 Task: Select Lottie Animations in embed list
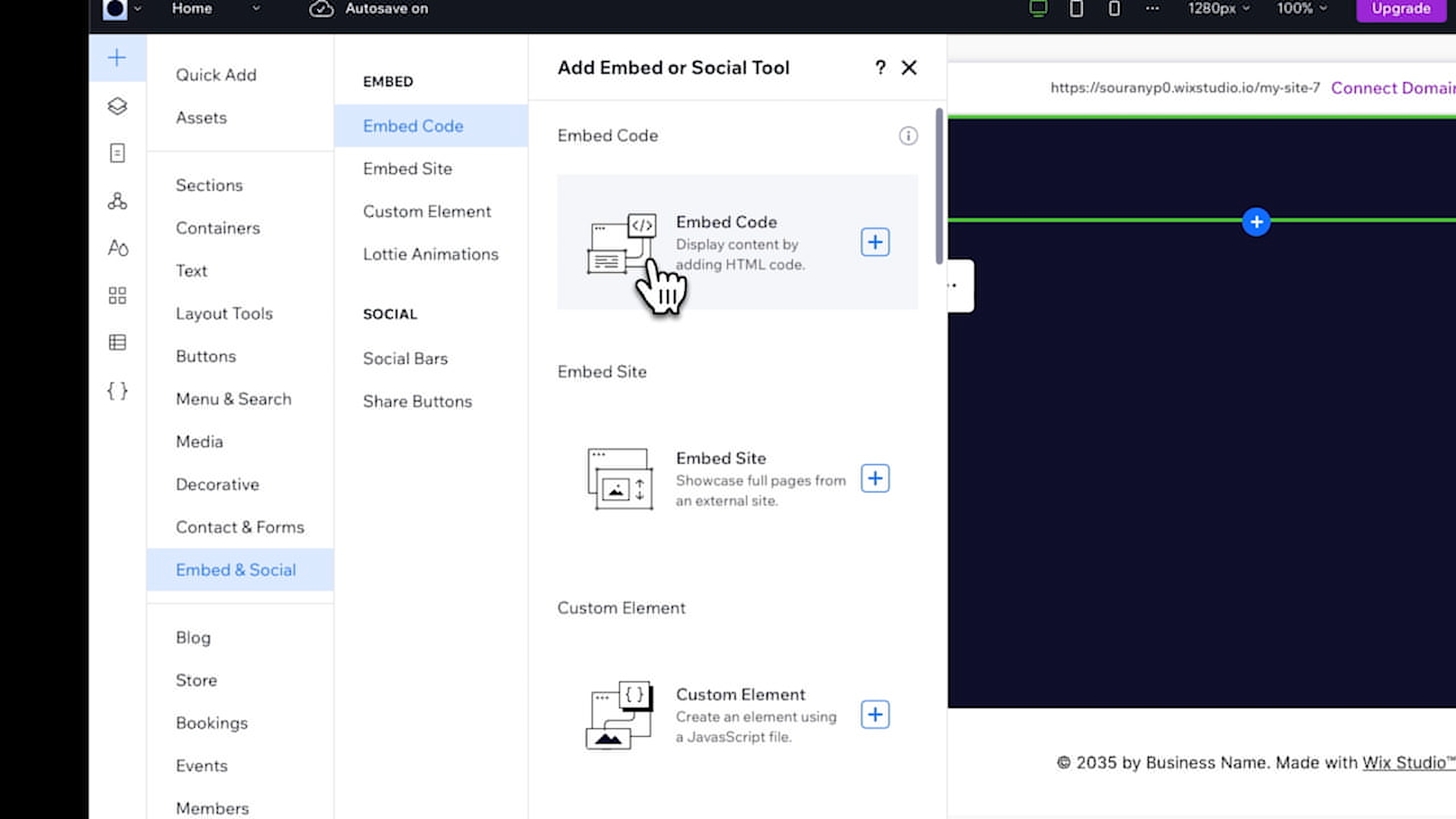[430, 254]
